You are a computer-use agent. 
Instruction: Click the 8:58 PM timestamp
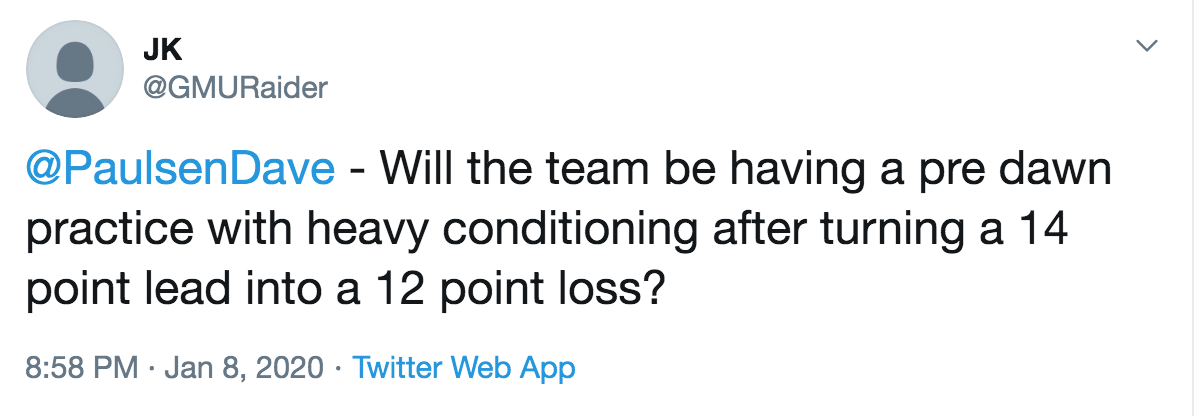coord(82,368)
